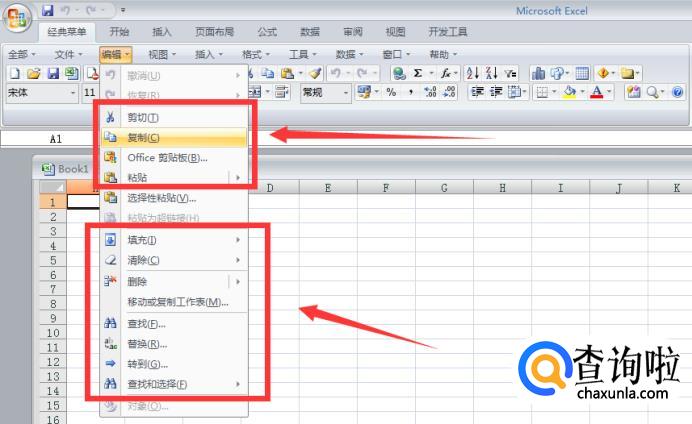Viewport: 692px width, 424px height.
Task: Click the blue Help question icon
Action: tap(677, 92)
